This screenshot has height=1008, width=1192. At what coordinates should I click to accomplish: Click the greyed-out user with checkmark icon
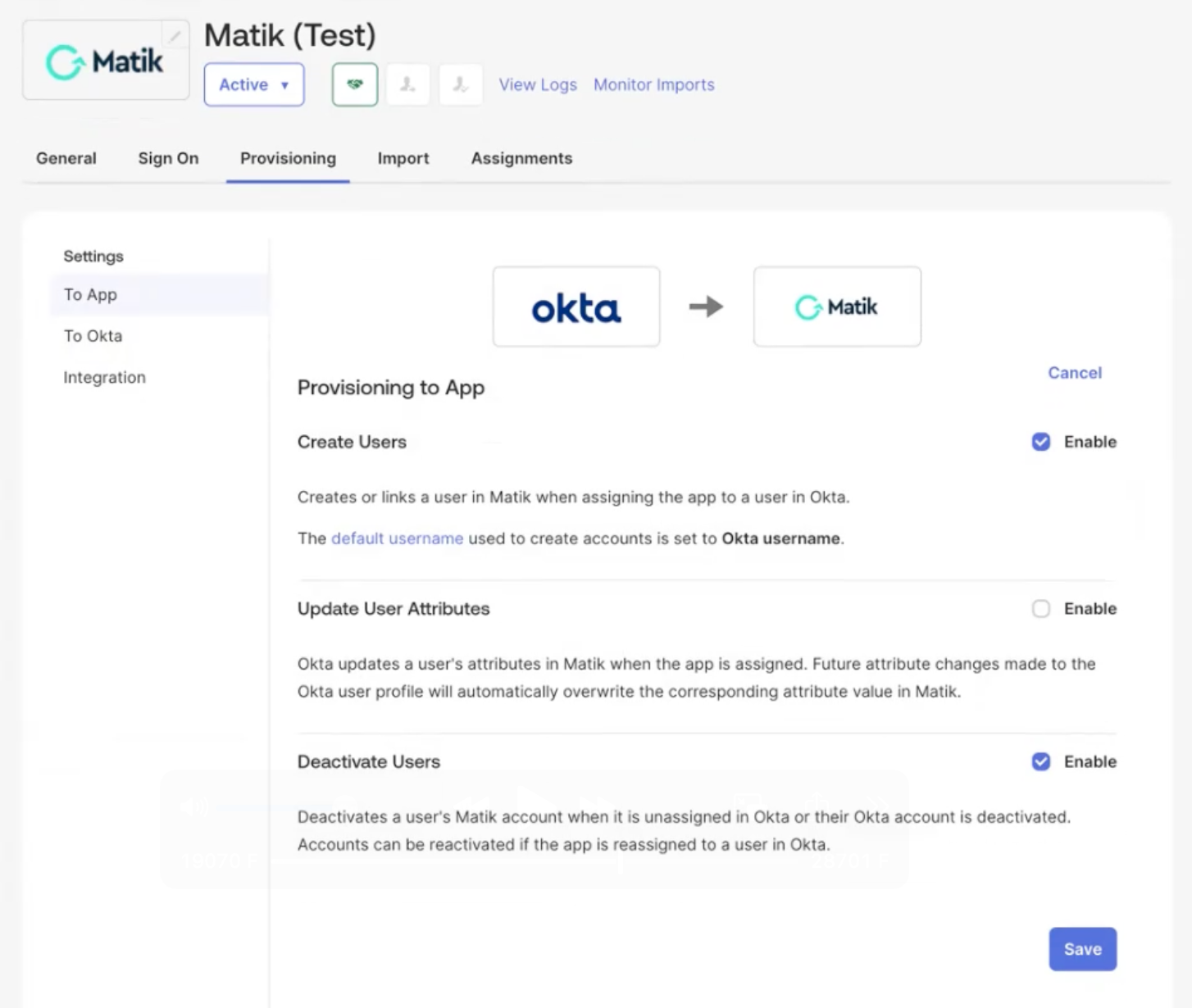[x=461, y=84]
